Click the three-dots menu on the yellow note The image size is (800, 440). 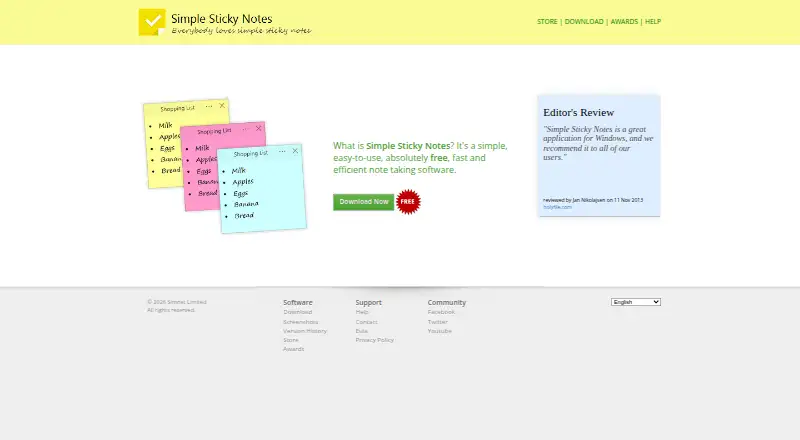pos(209,106)
